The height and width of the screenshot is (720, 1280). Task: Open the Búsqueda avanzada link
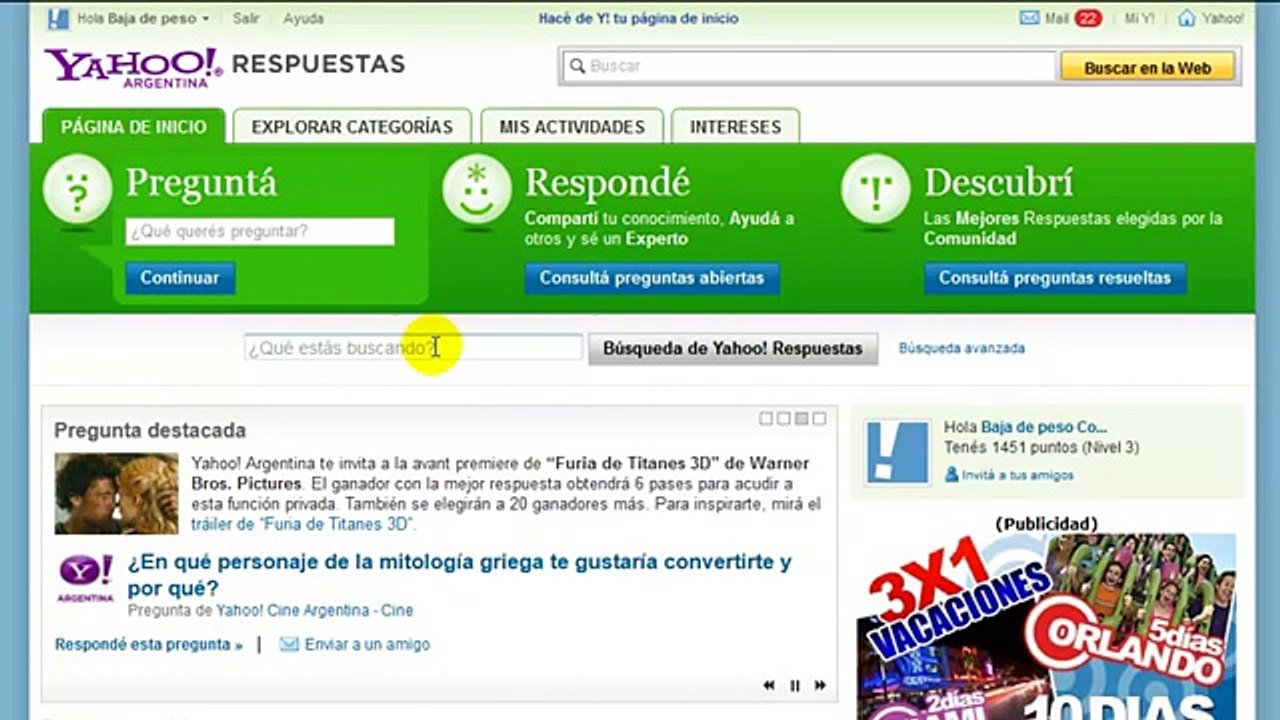962,348
